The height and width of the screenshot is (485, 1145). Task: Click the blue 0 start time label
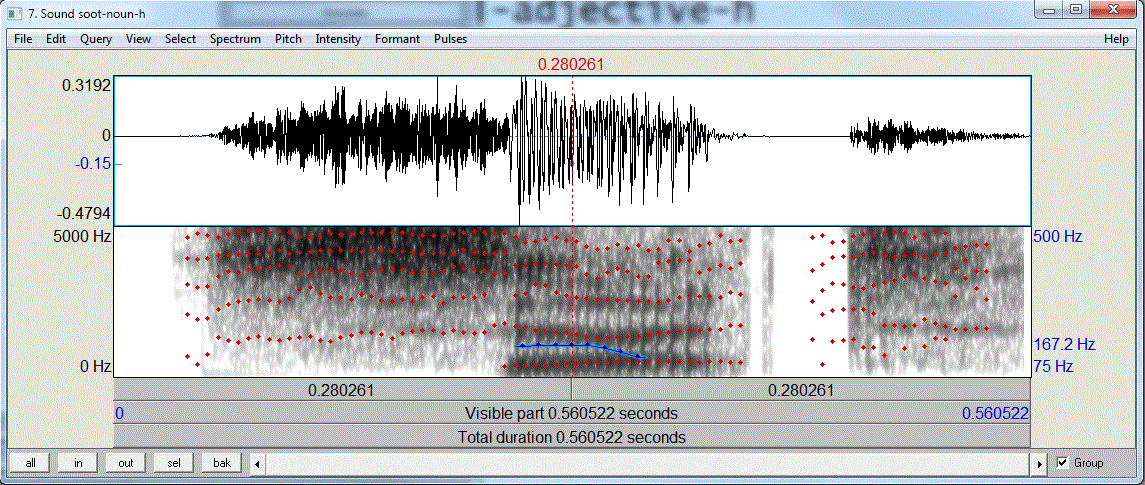pos(120,414)
